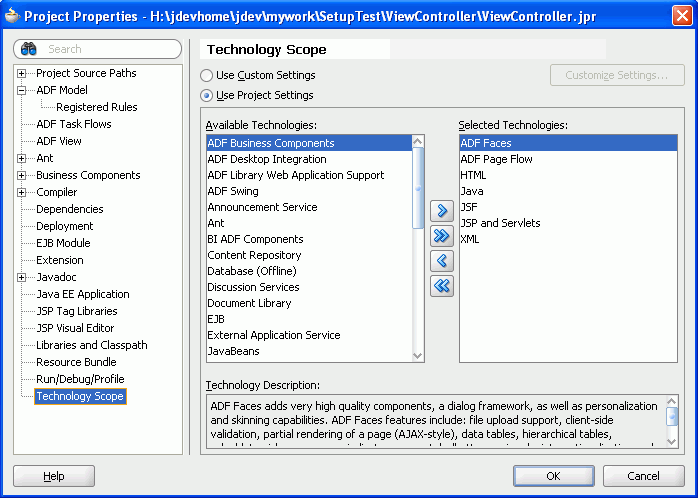
Task: Click the binoculars search icon
Action: click(29, 49)
